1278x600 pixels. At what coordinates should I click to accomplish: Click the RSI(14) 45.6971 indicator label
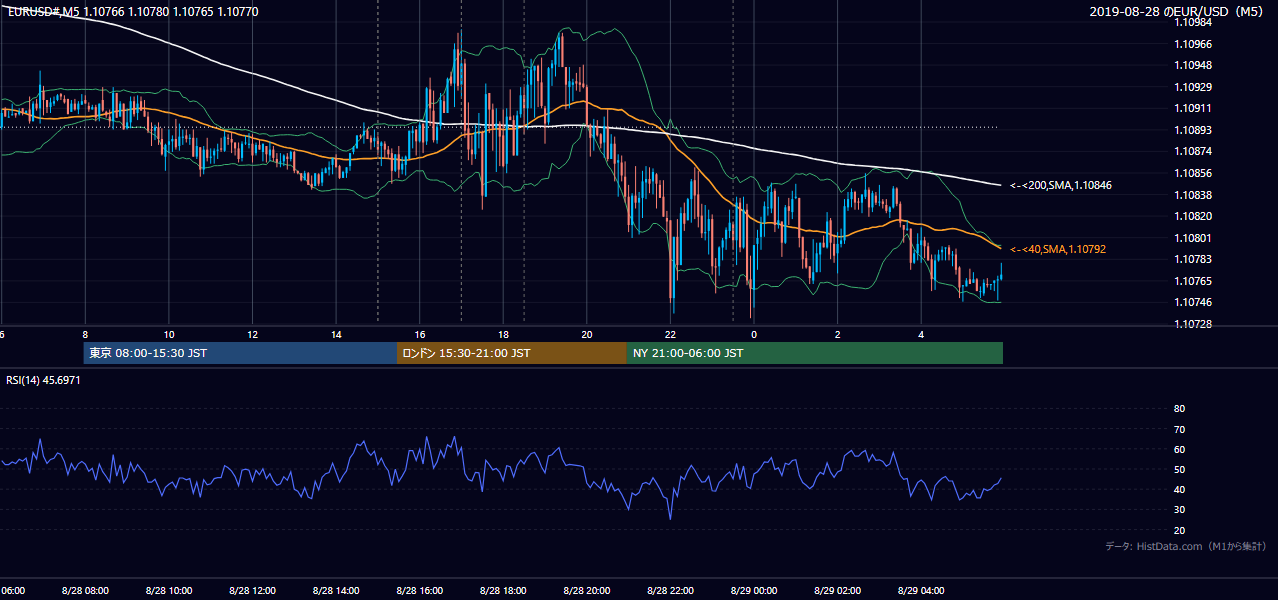tap(43, 380)
